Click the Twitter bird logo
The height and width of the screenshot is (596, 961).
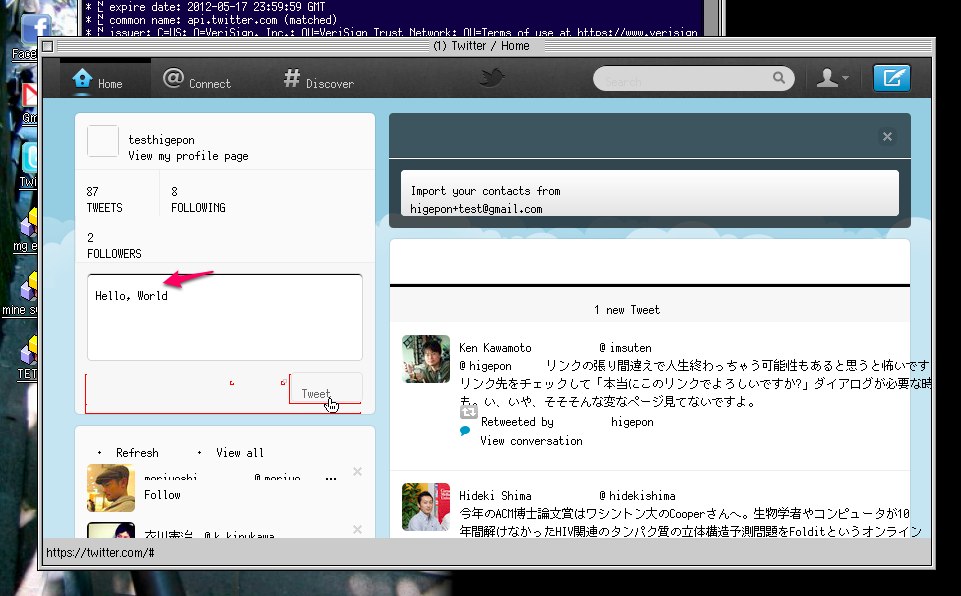click(492, 78)
